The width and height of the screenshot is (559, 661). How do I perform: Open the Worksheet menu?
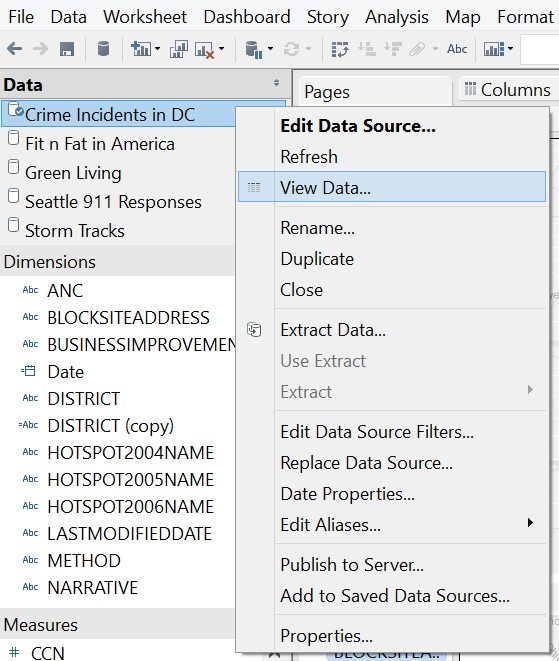click(145, 17)
